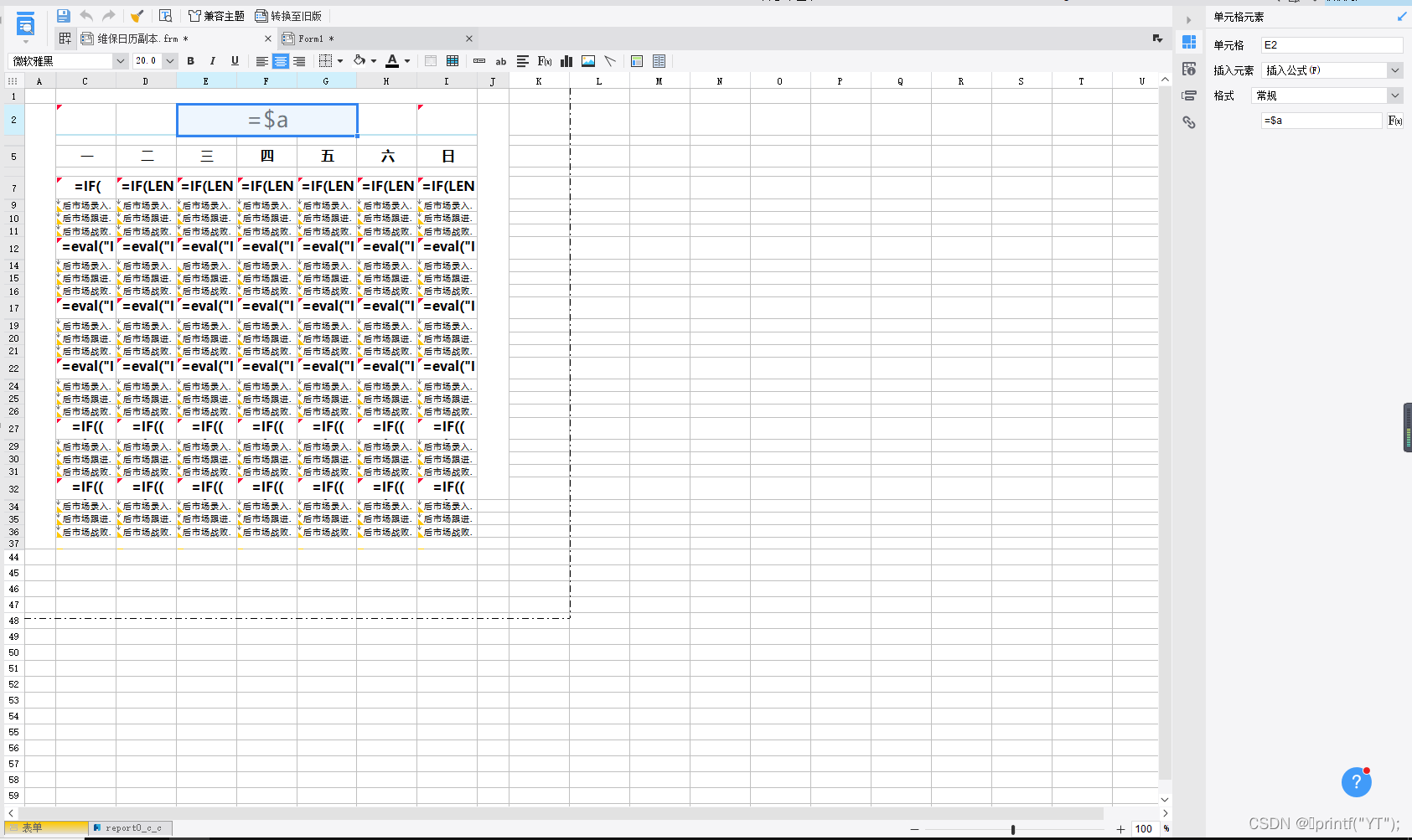Undo the last action
The height and width of the screenshot is (840, 1412).
pos(86,16)
